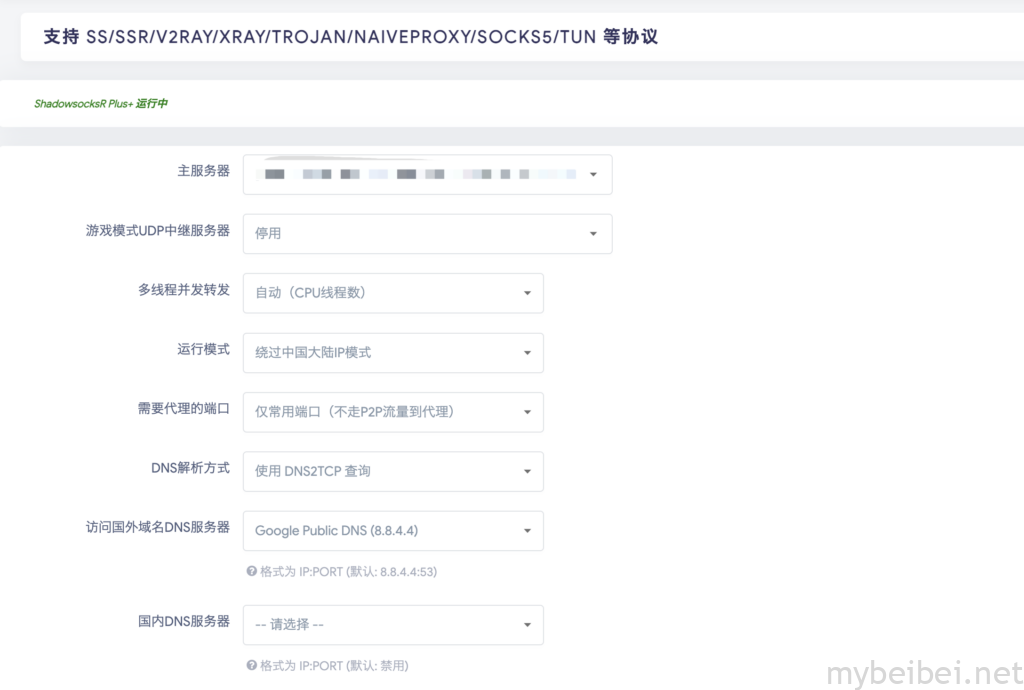
Task: Open the 运行模式 dropdown showing 绕过中国大陆IP模式
Action: click(x=393, y=353)
